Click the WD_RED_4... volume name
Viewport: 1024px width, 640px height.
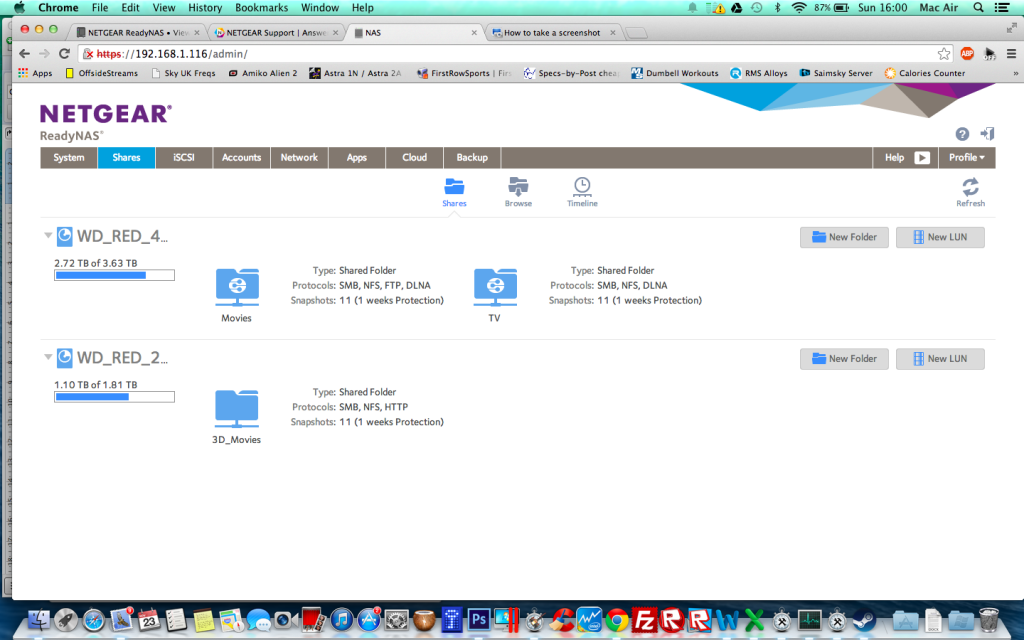click(122, 236)
